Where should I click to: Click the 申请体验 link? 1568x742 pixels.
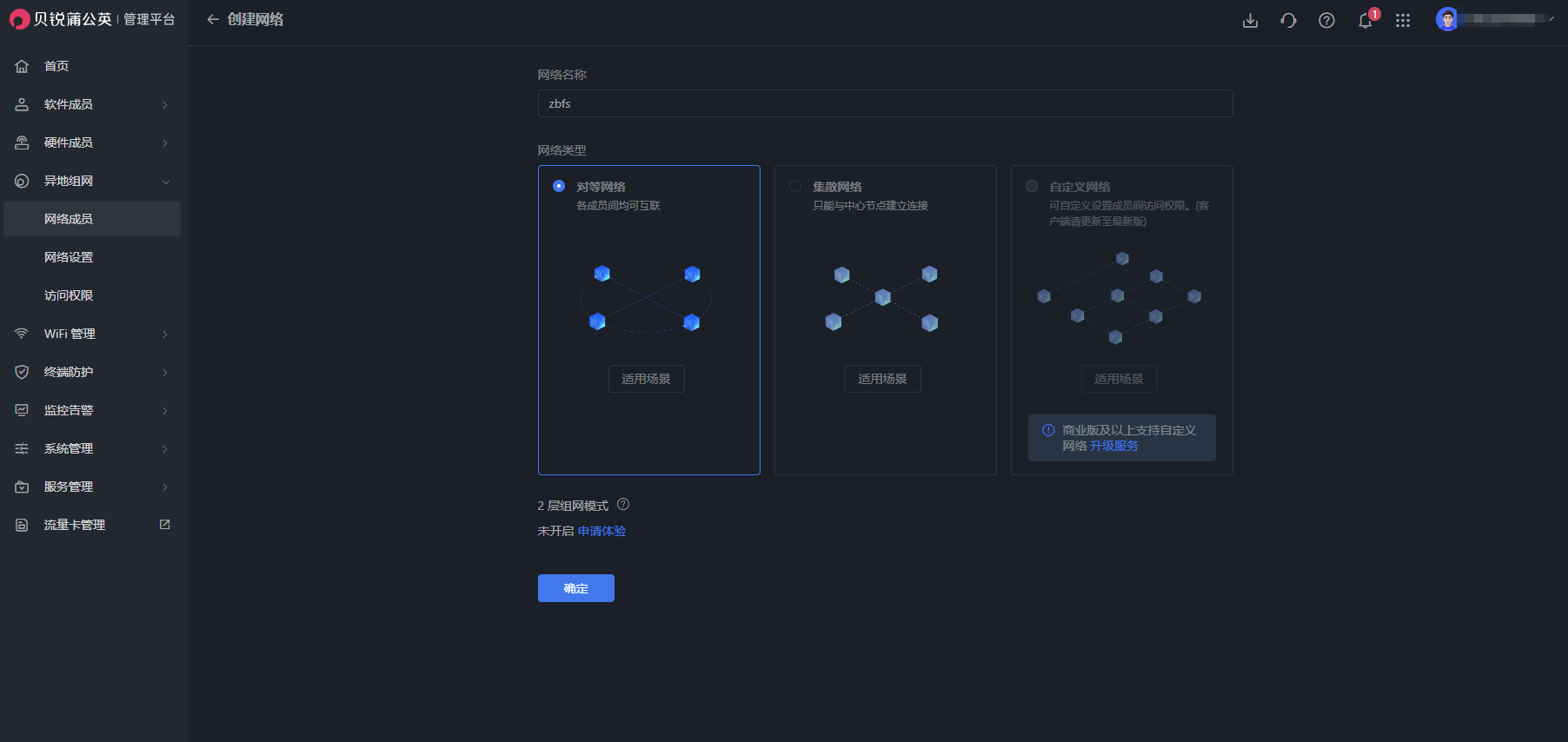601,531
